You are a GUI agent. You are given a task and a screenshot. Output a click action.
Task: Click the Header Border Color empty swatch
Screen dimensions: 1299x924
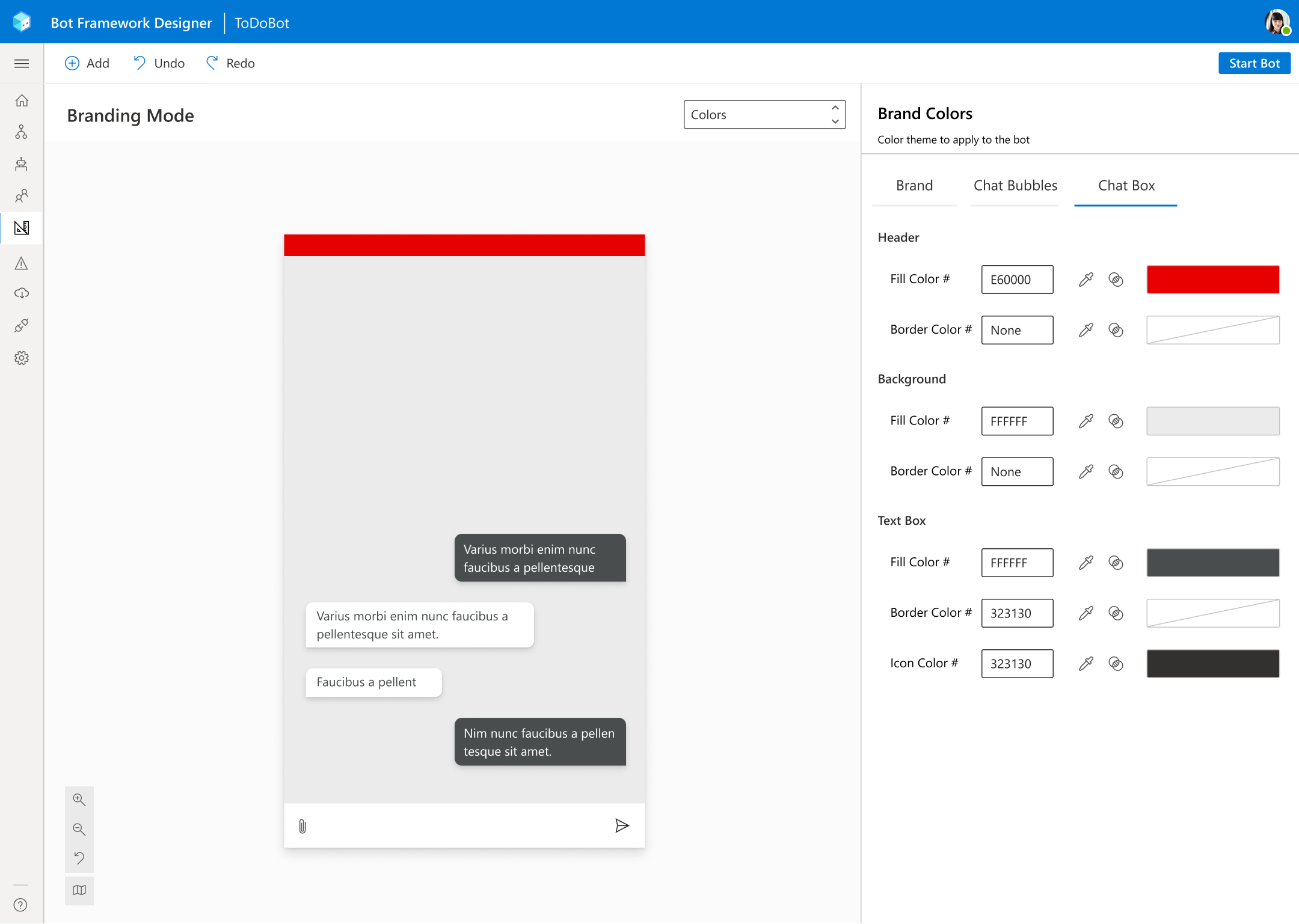coord(1212,330)
